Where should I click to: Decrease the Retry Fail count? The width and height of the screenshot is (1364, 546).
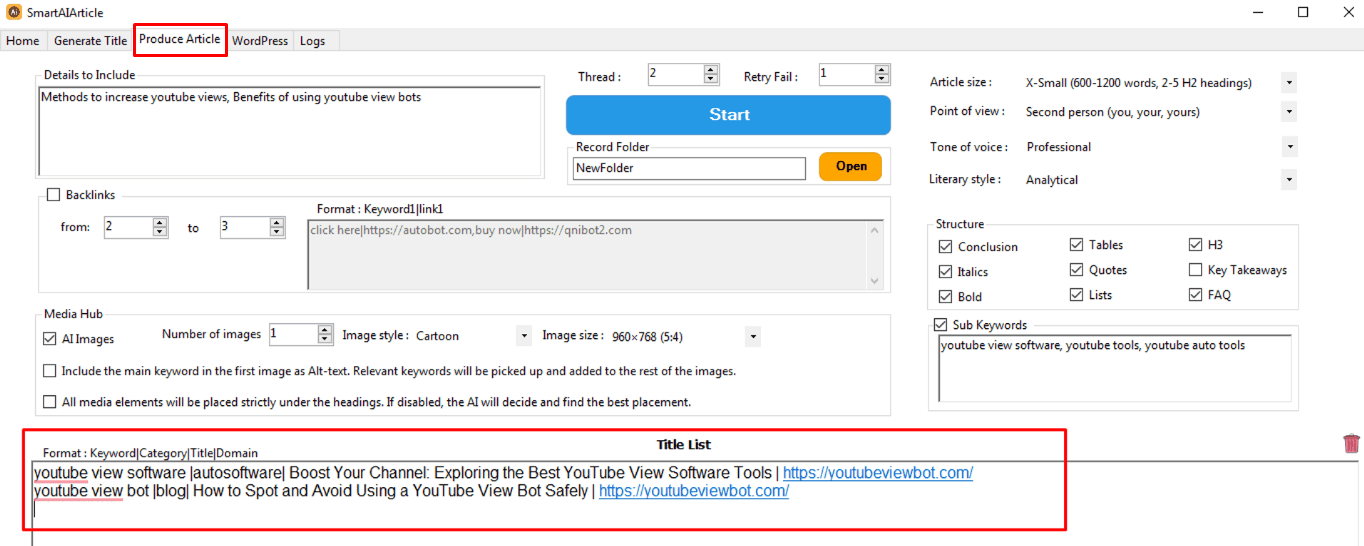pyautogui.click(x=882, y=79)
